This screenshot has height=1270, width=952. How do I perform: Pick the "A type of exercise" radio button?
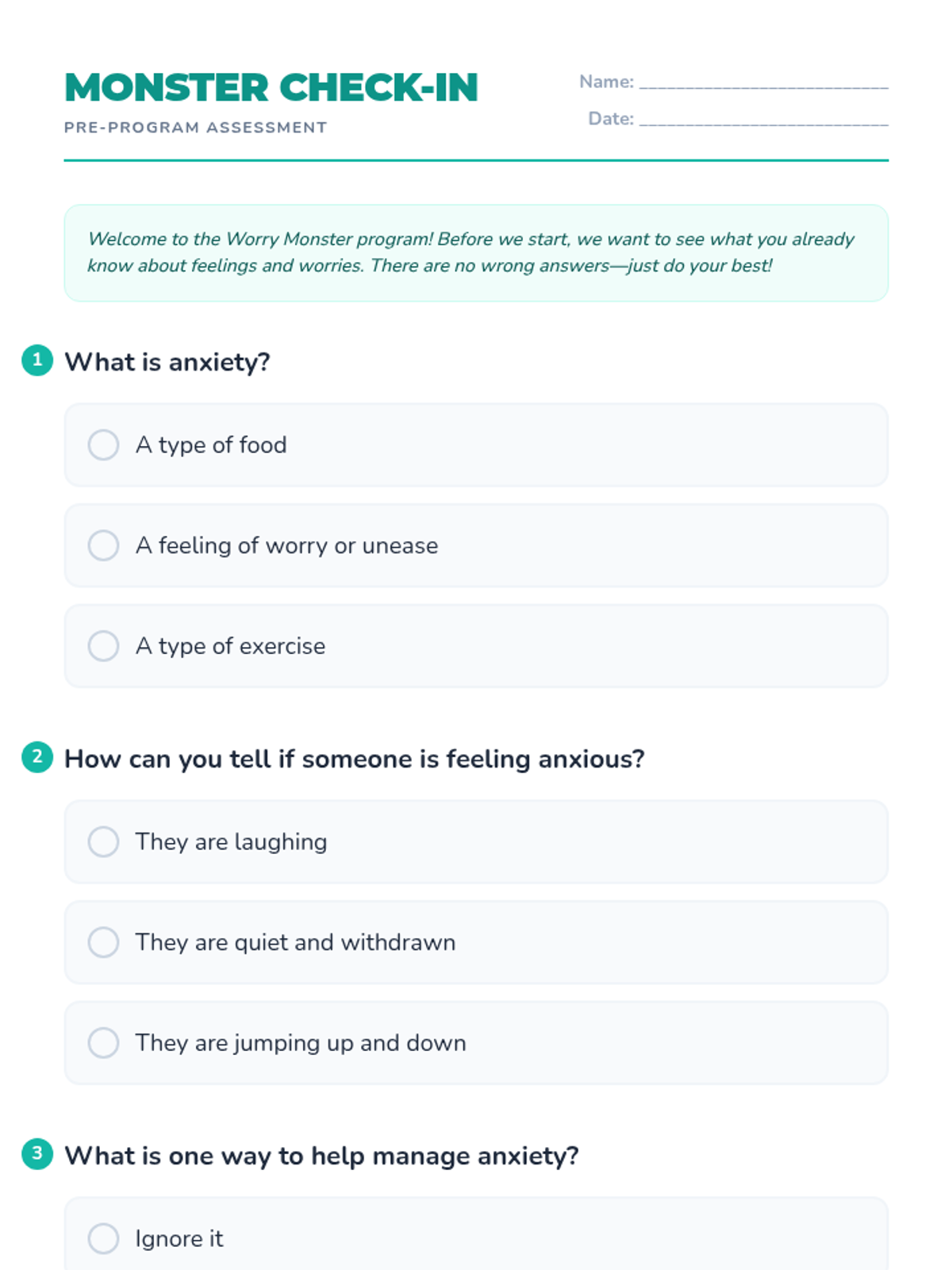104,646
